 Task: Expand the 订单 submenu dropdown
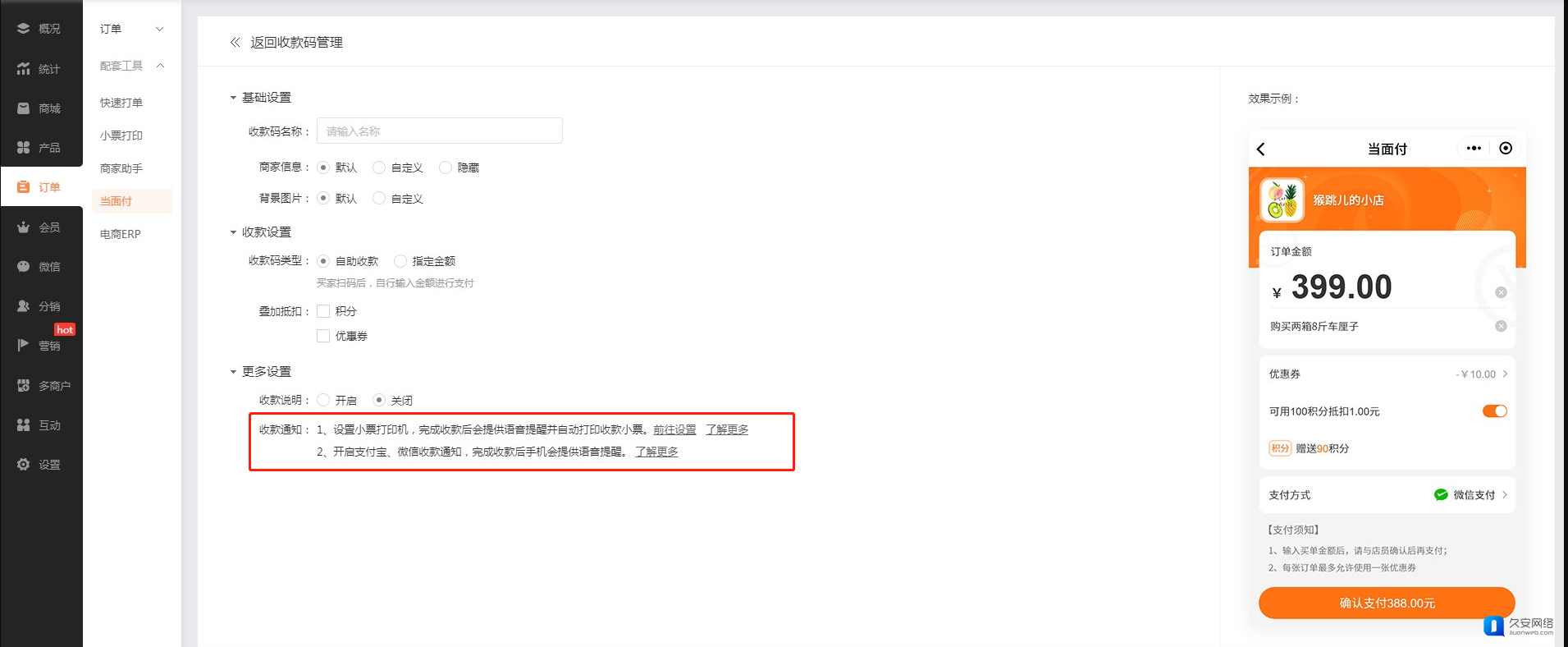point(159,29)
